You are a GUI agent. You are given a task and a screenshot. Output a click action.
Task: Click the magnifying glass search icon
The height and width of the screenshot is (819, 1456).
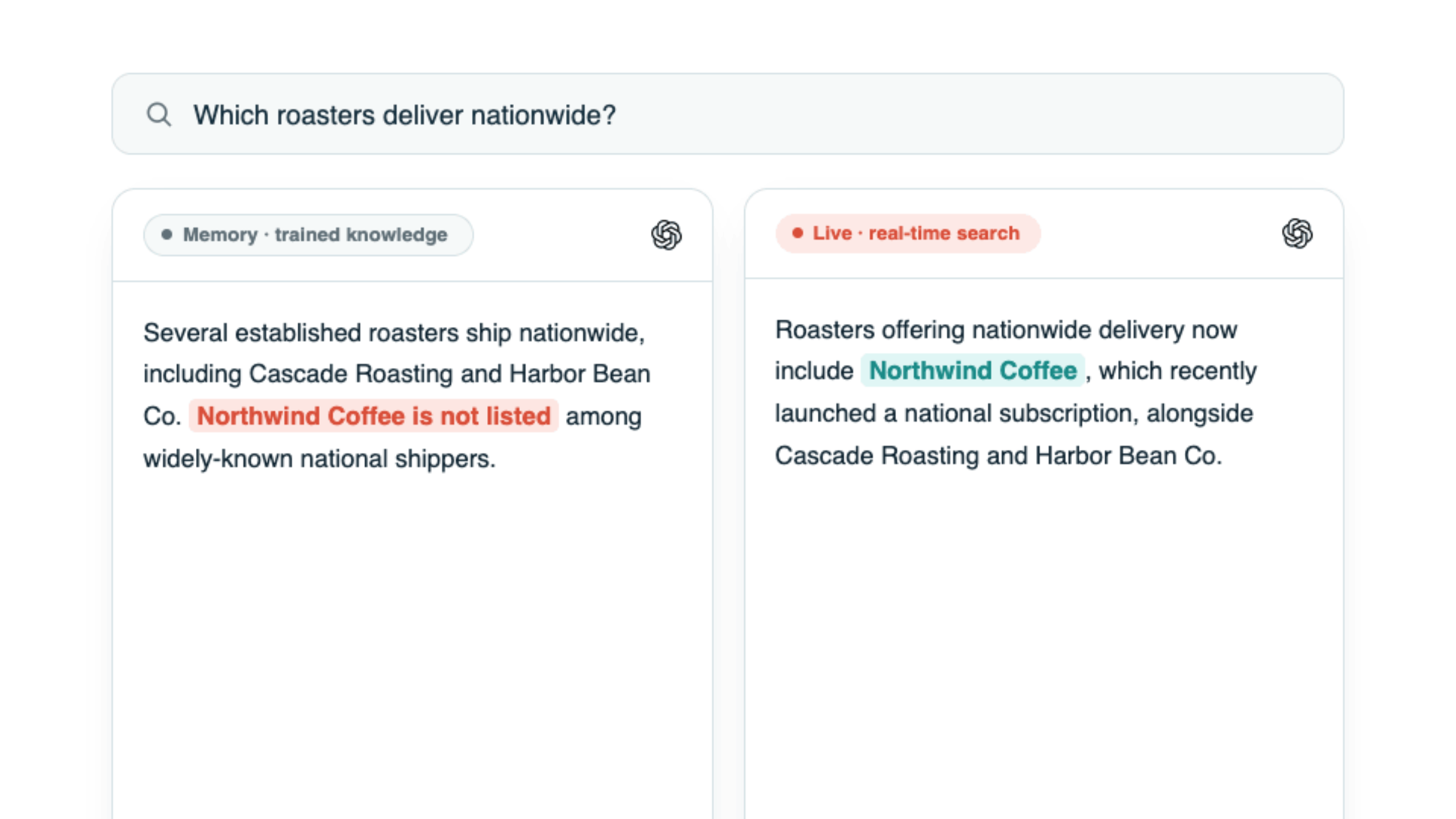click(x=159, y=114)
